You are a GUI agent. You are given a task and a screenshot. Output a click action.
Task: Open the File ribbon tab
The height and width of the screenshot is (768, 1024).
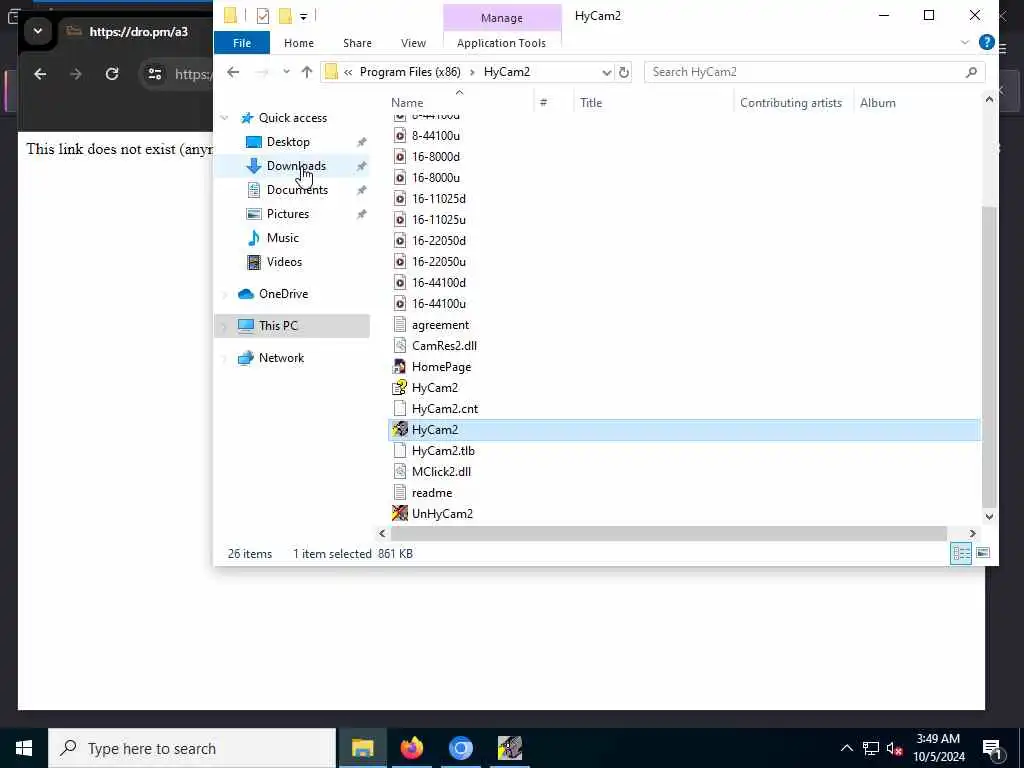tap(242, 43)
